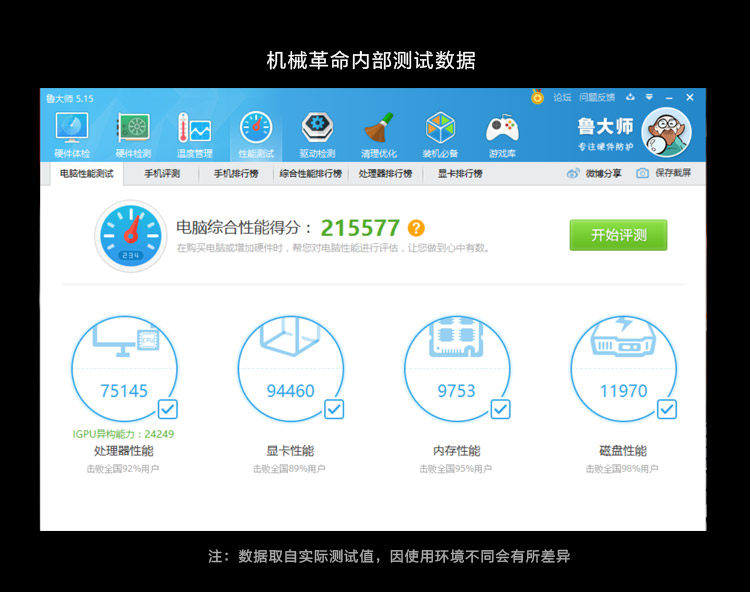
Task: Click the green 开始评测 button
Action: coord(618,235)
